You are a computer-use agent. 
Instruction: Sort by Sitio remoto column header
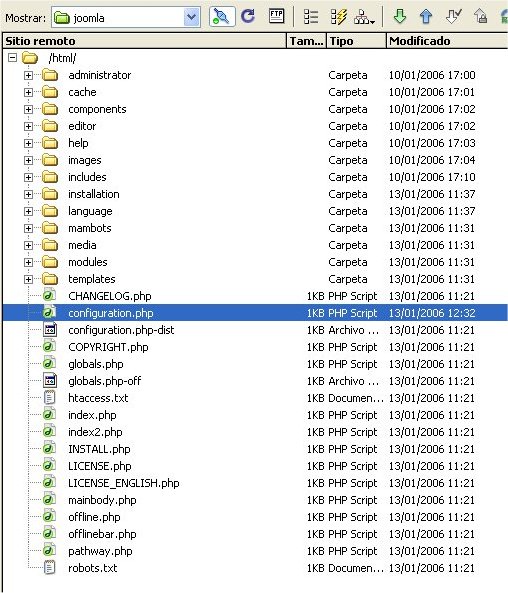[x=144, y=41]
